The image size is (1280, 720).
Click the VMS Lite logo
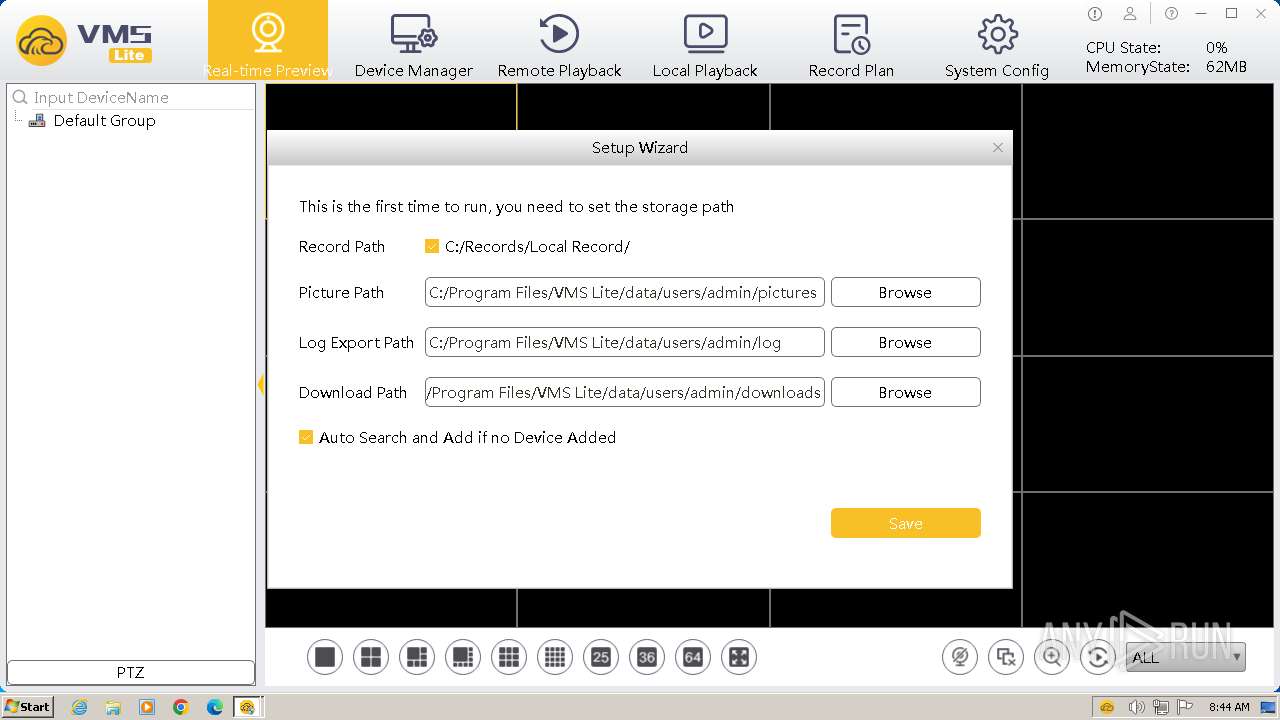[85, 41]
